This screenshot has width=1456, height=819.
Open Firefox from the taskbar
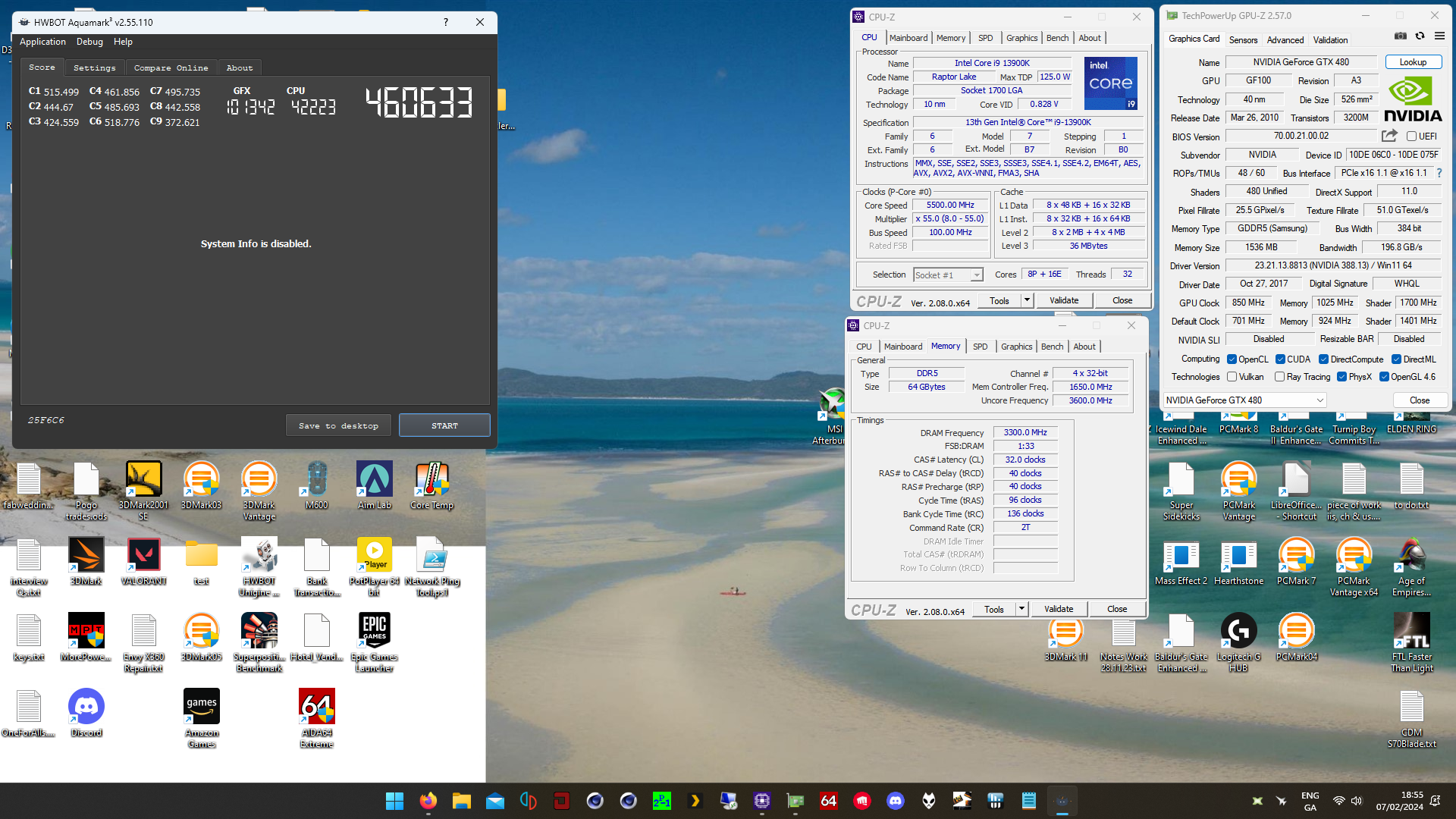coord(428,801)
